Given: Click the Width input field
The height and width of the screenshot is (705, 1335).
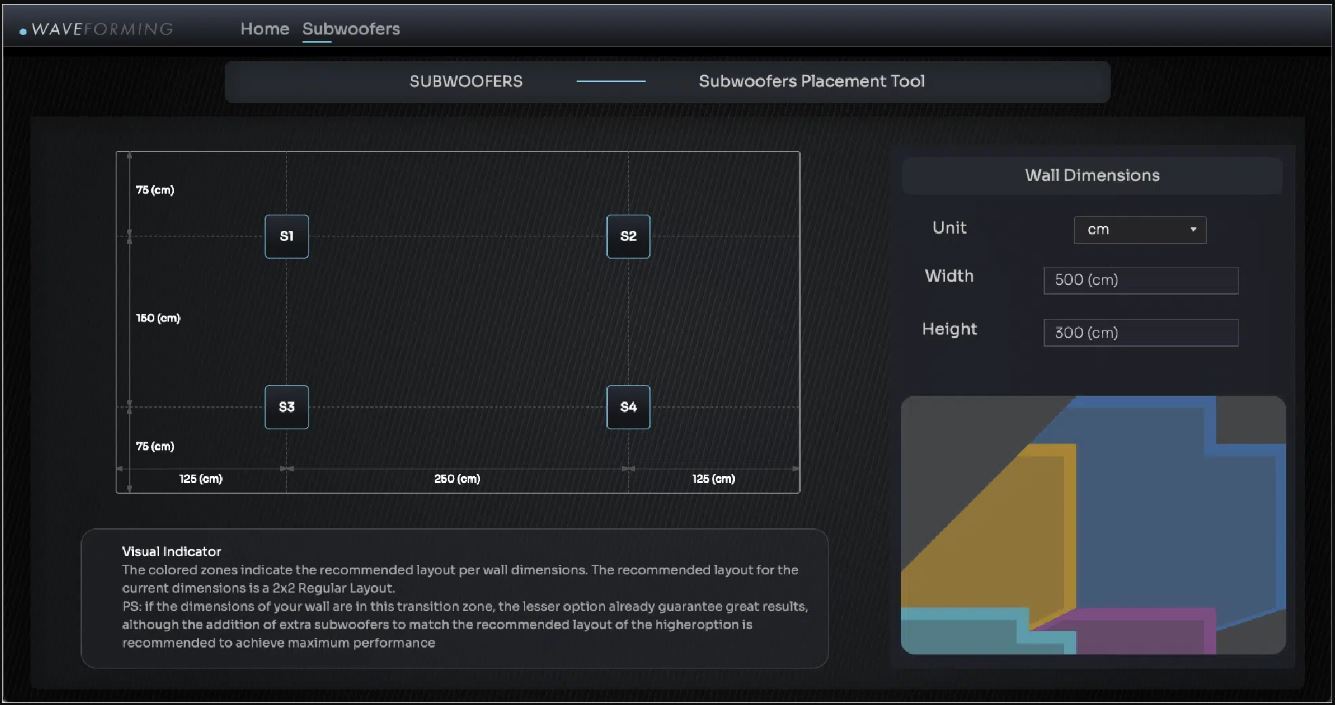Looking at the screenshot, I should [x=1140, y=280].
